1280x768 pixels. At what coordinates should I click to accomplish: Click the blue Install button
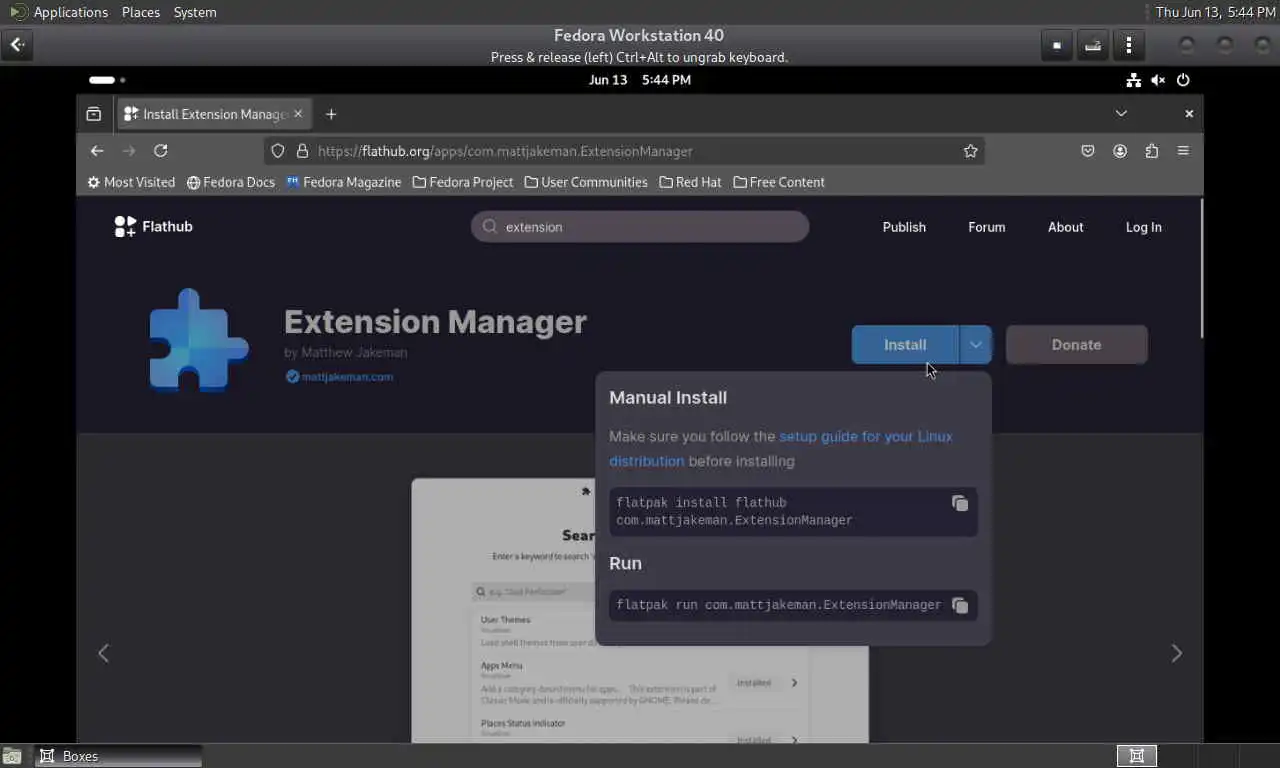tap(905, 345)
